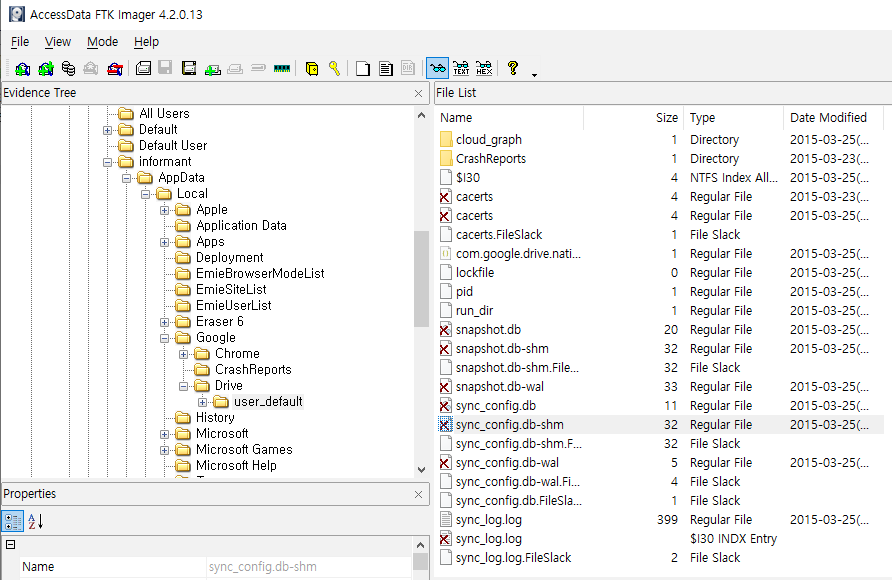
Task: Click the Name value field sync_config.db-shm
Action: tap(308, 567)
